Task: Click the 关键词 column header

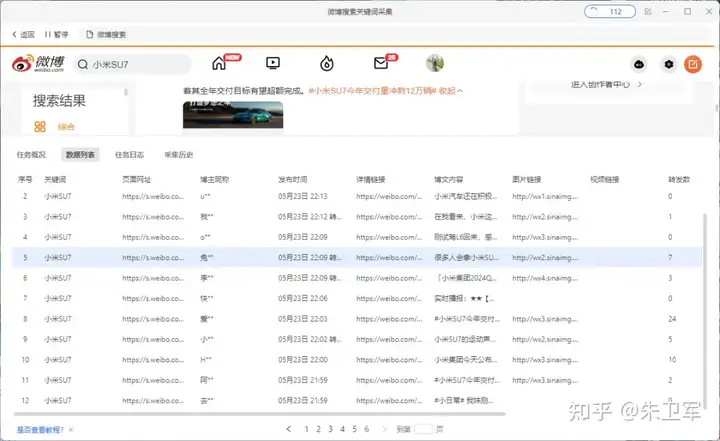Action: [55, 179]
